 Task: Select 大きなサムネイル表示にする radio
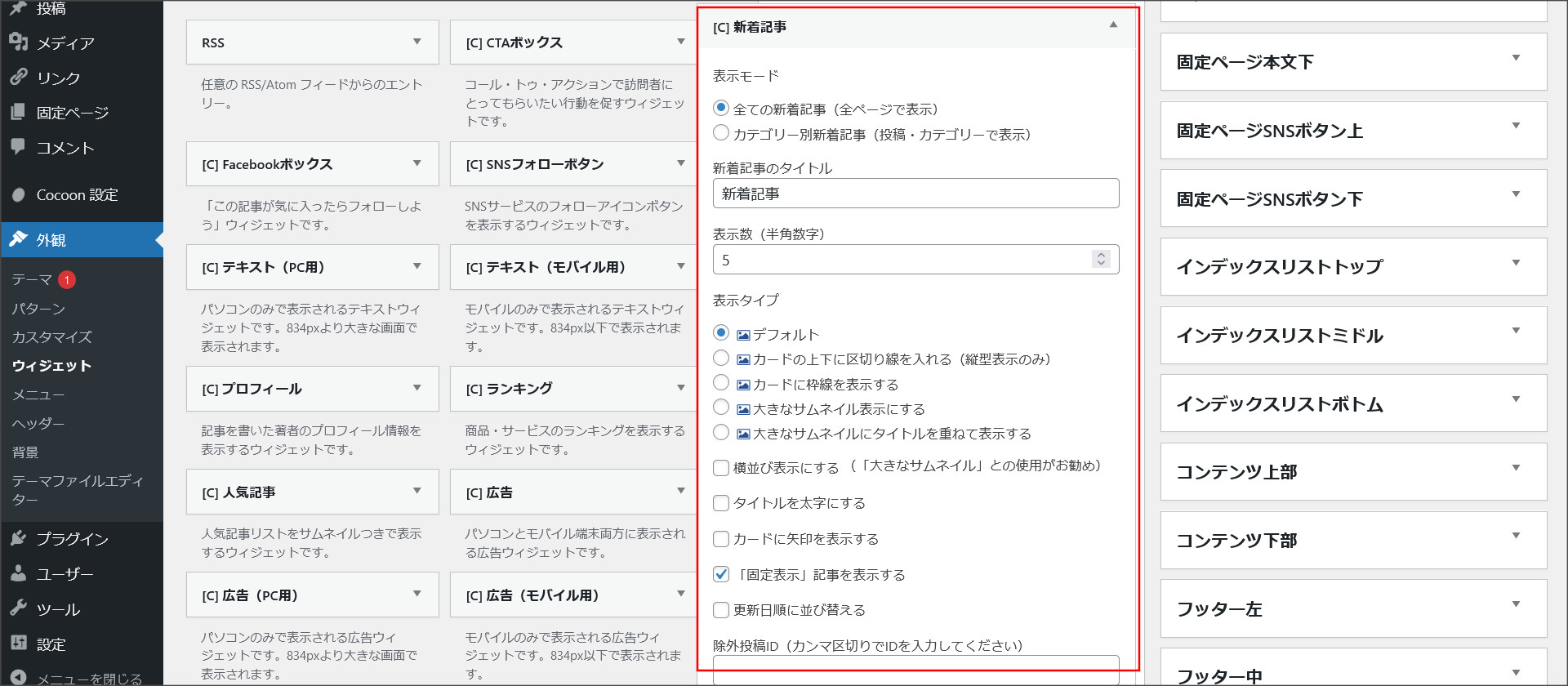(x=721, y=407)
